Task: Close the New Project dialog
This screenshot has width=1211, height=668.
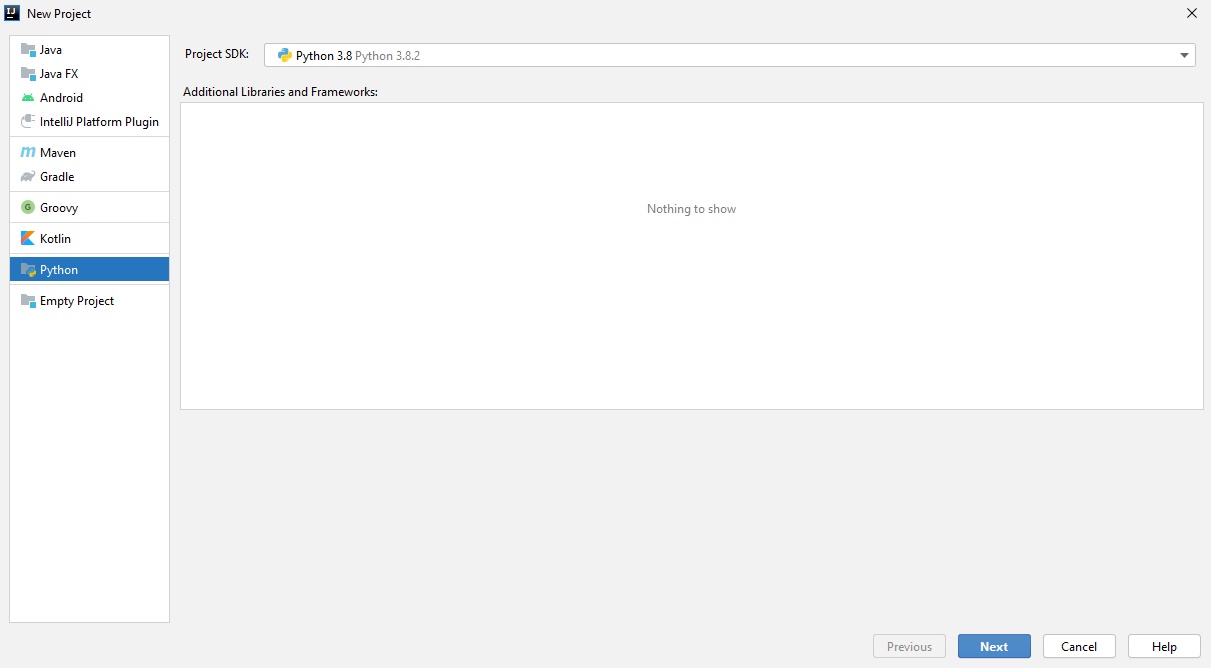Action: (1191, 13)
